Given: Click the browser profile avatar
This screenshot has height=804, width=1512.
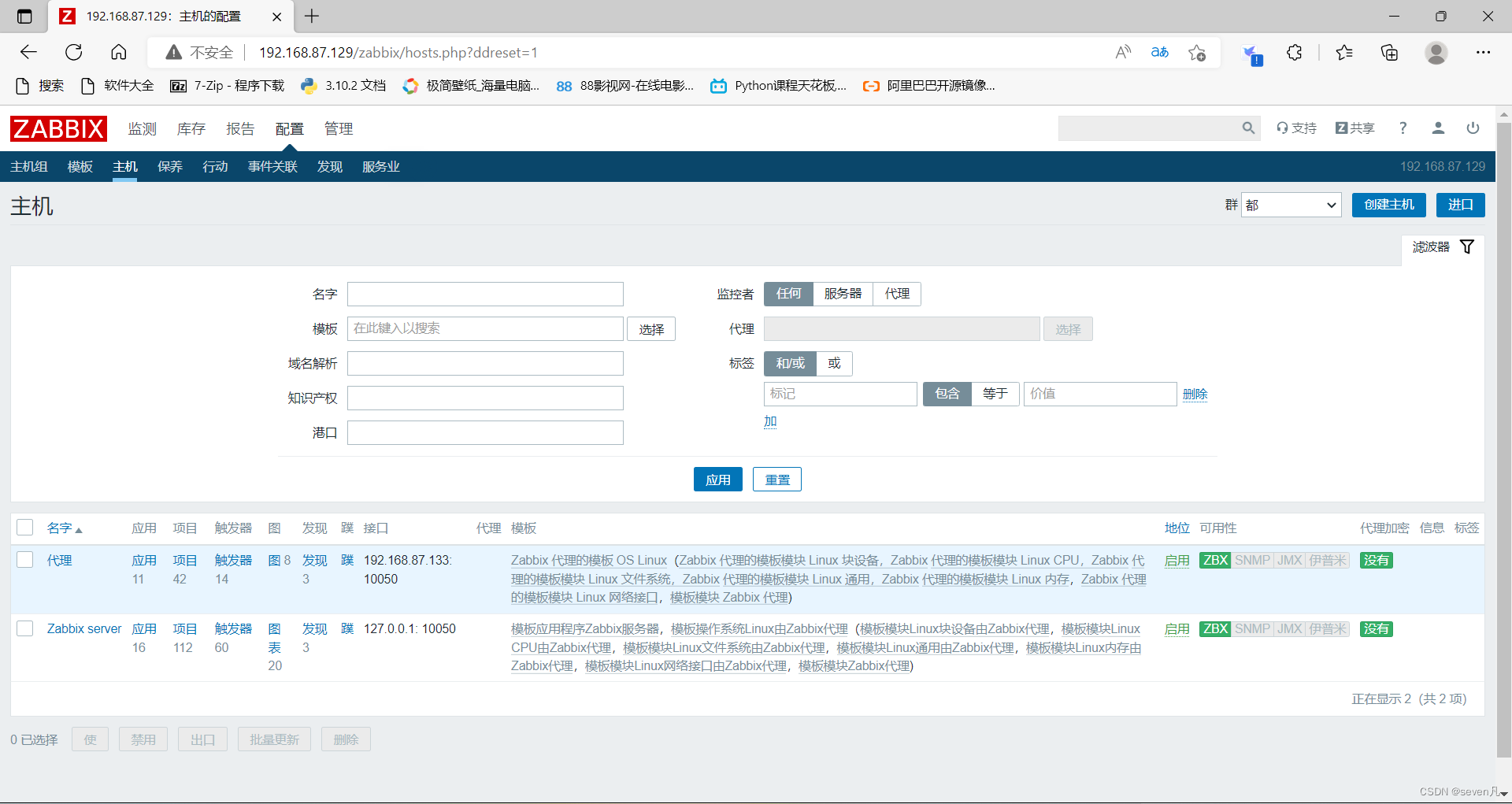Looking at the screenshot, I should coord(1436,53).
